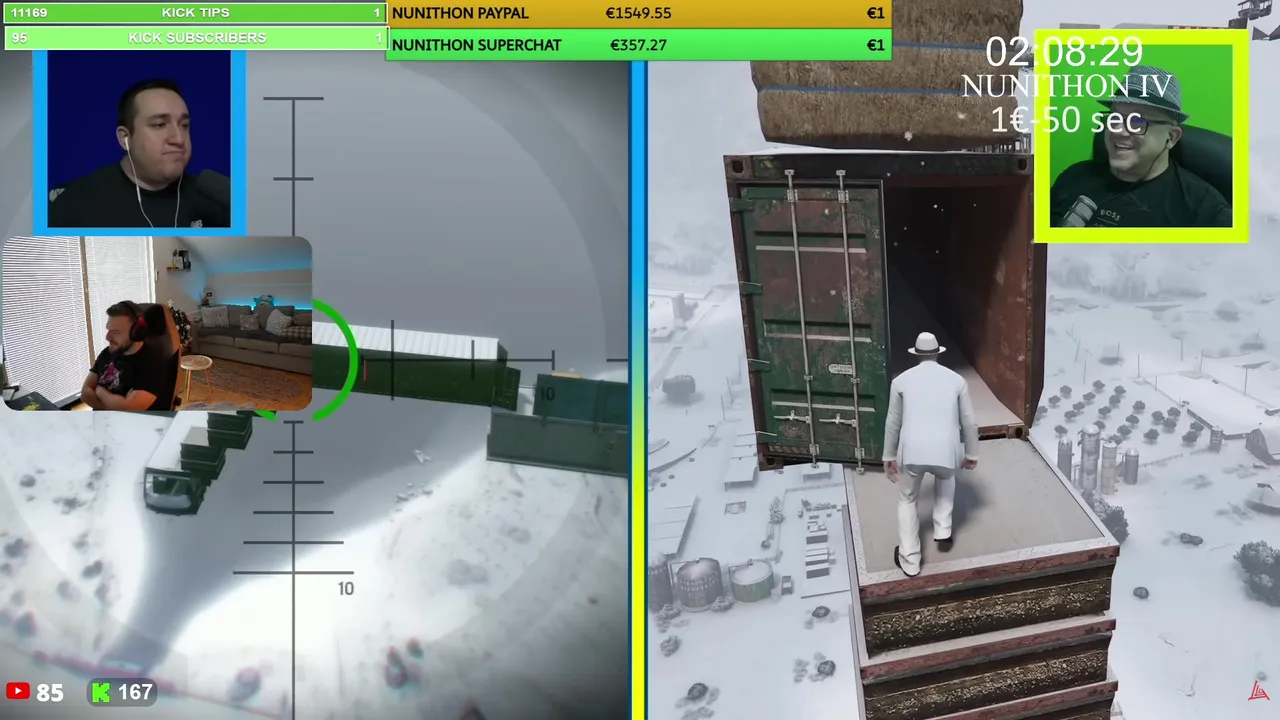Click the living room webcam feed

157,324
